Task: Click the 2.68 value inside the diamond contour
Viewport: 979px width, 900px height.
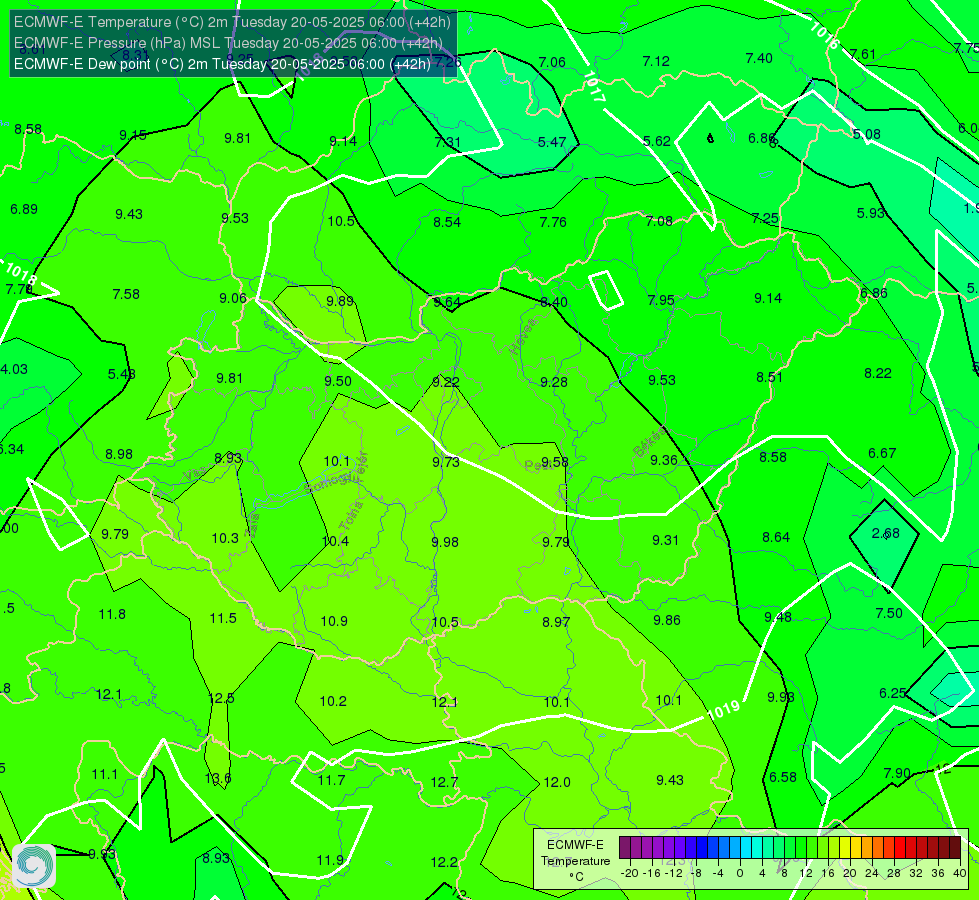Action: (x=885, y=533)
